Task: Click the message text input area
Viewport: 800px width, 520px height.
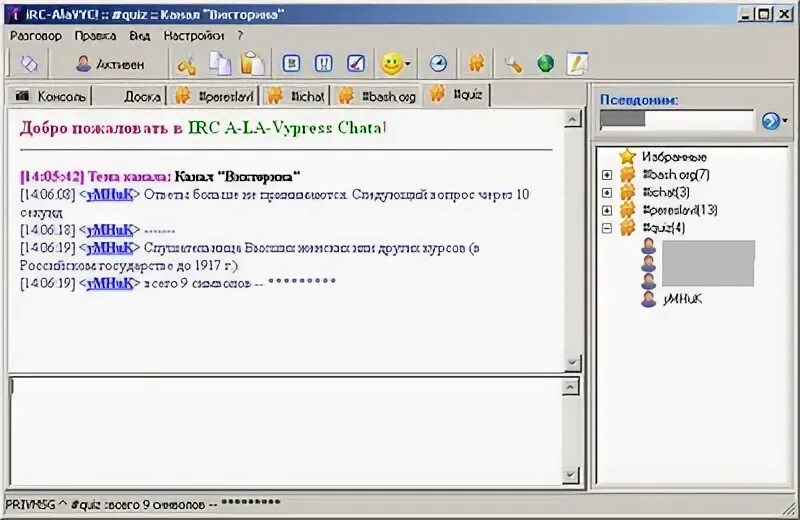Action: [x=286, y=431]
